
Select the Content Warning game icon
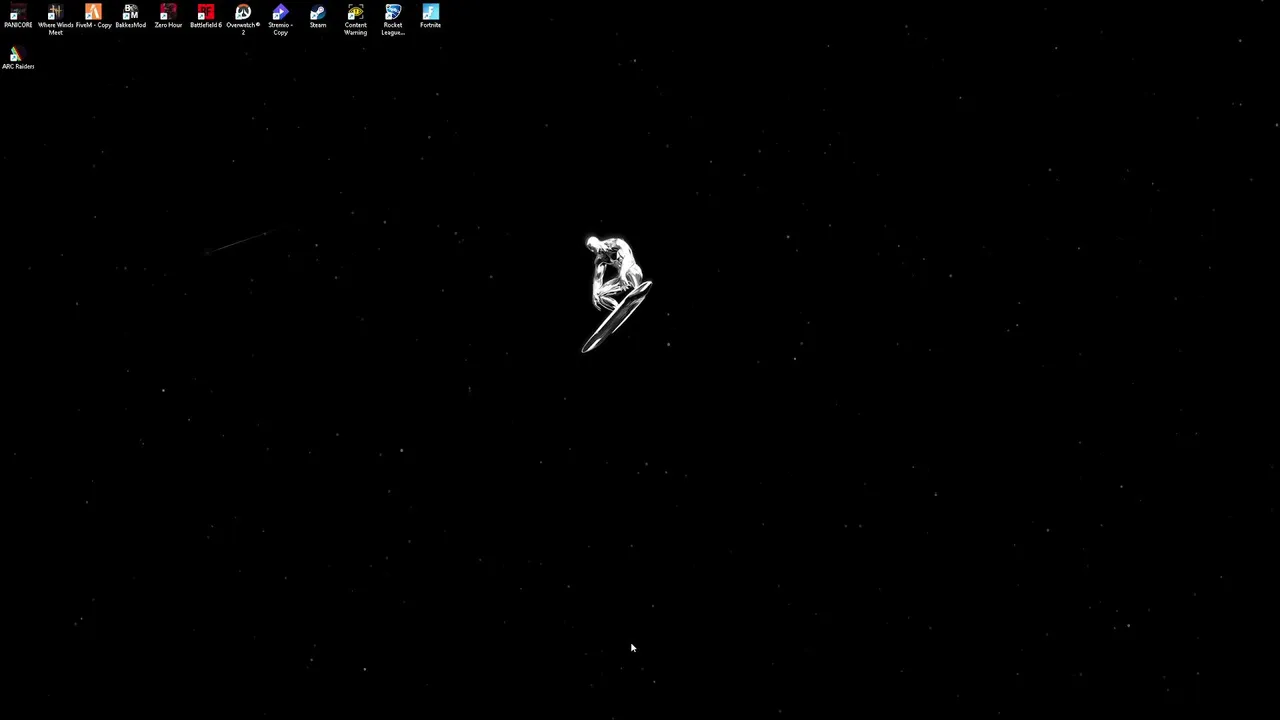[355, 19]
